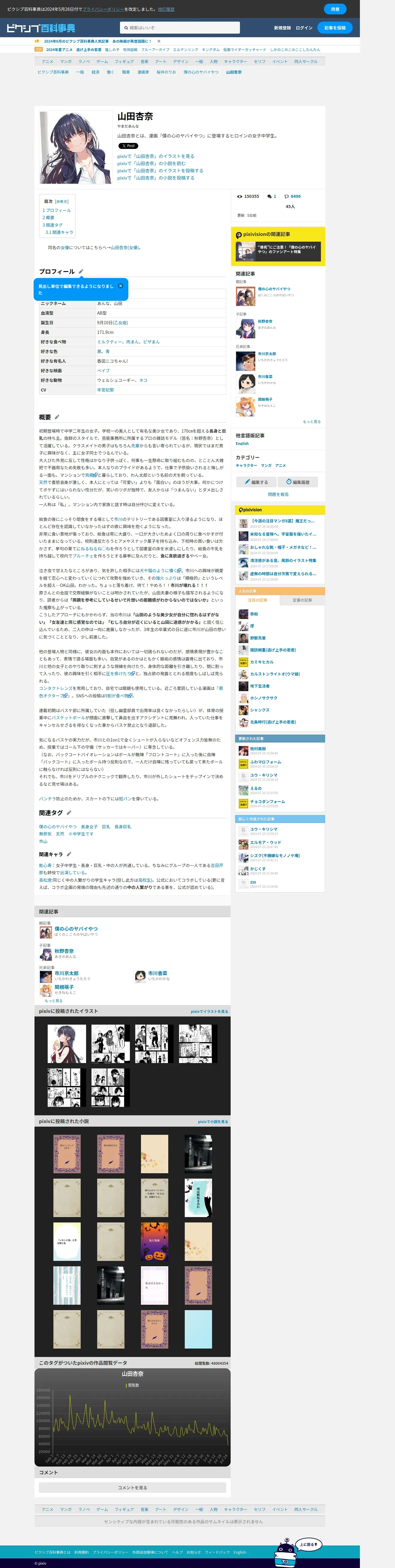The width and height of the screenshot is (395, 1568).
Task: Open 秋野杏奈 thumbnail in sidebar related articles
Action: click(246, 328)
